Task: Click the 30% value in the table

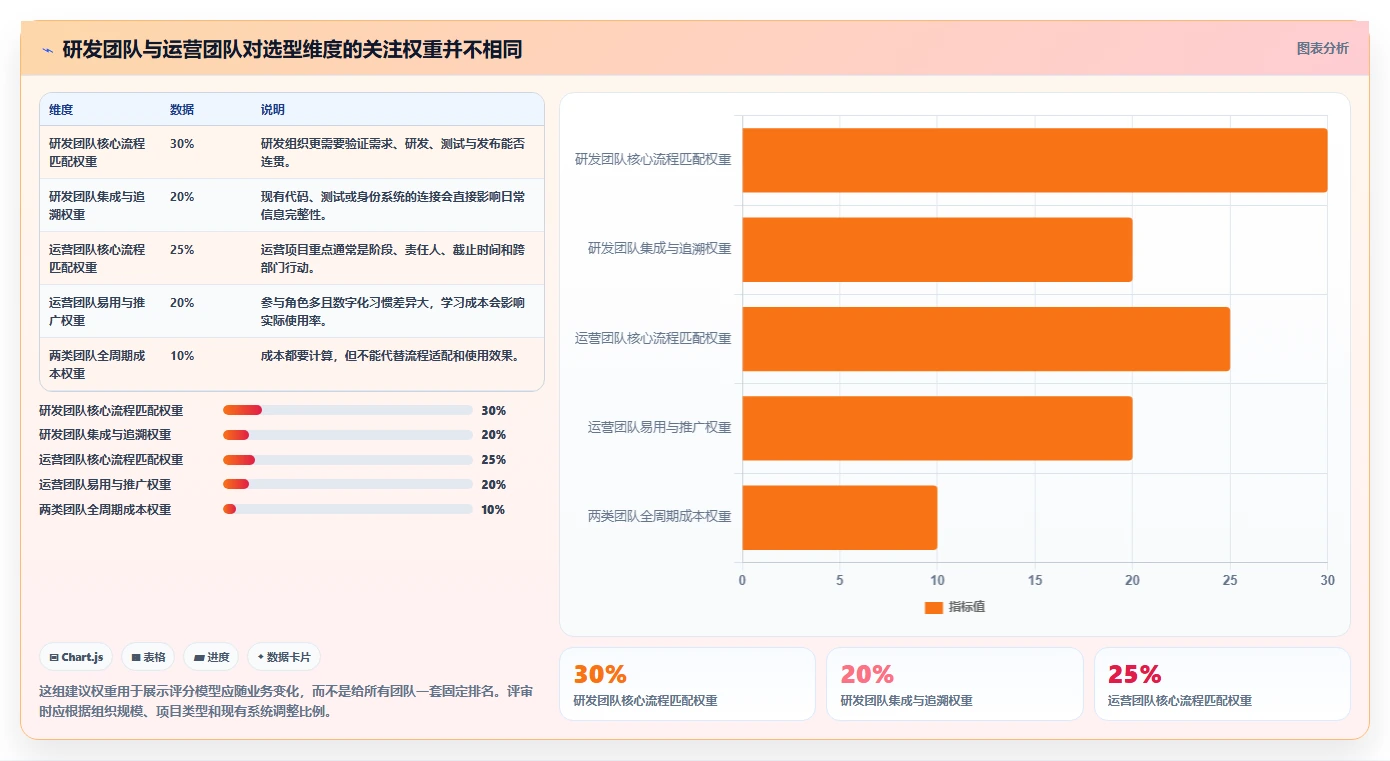Action: click(182, 144)
